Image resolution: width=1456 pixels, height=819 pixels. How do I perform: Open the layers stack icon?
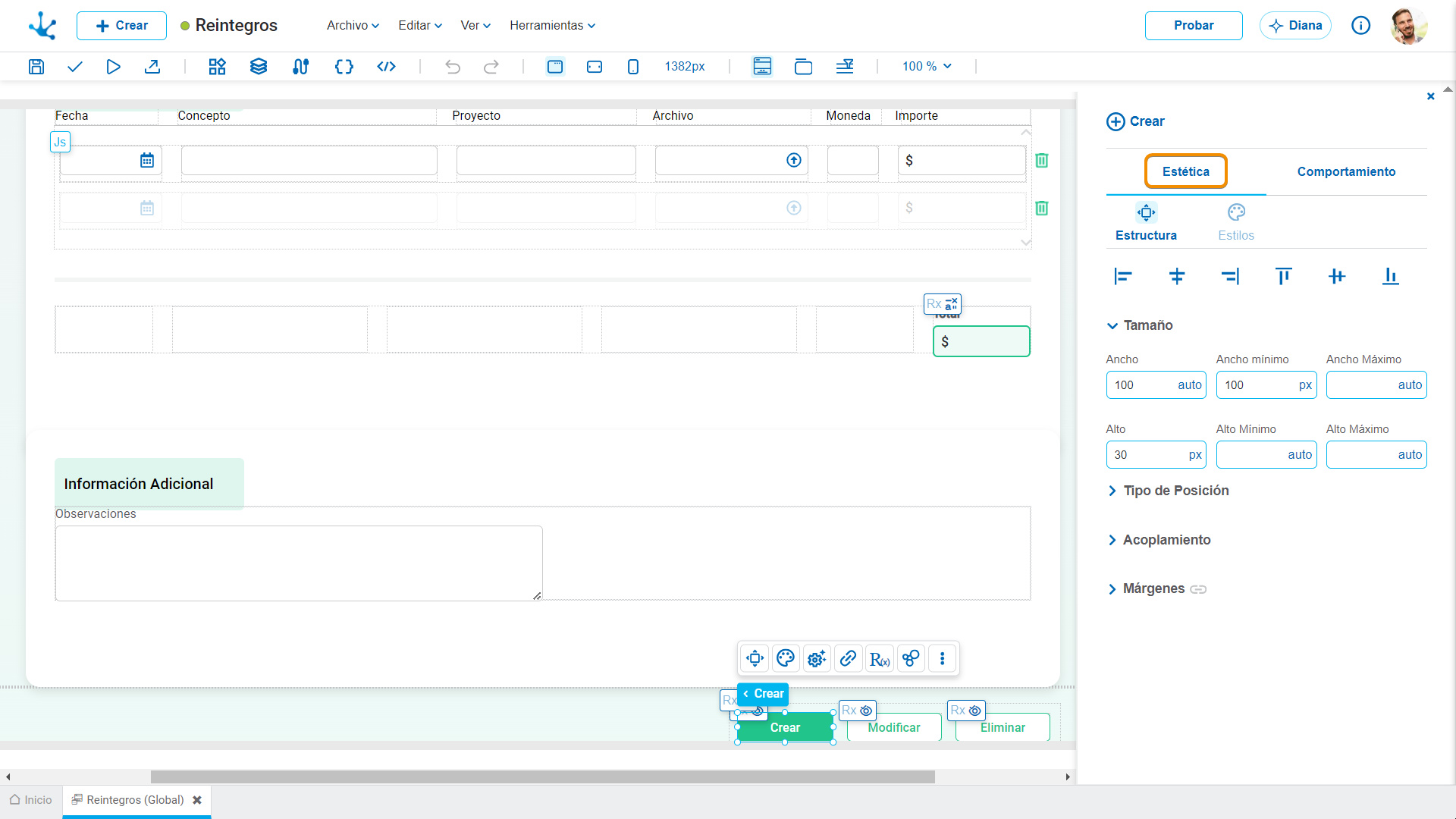[259, 67]
